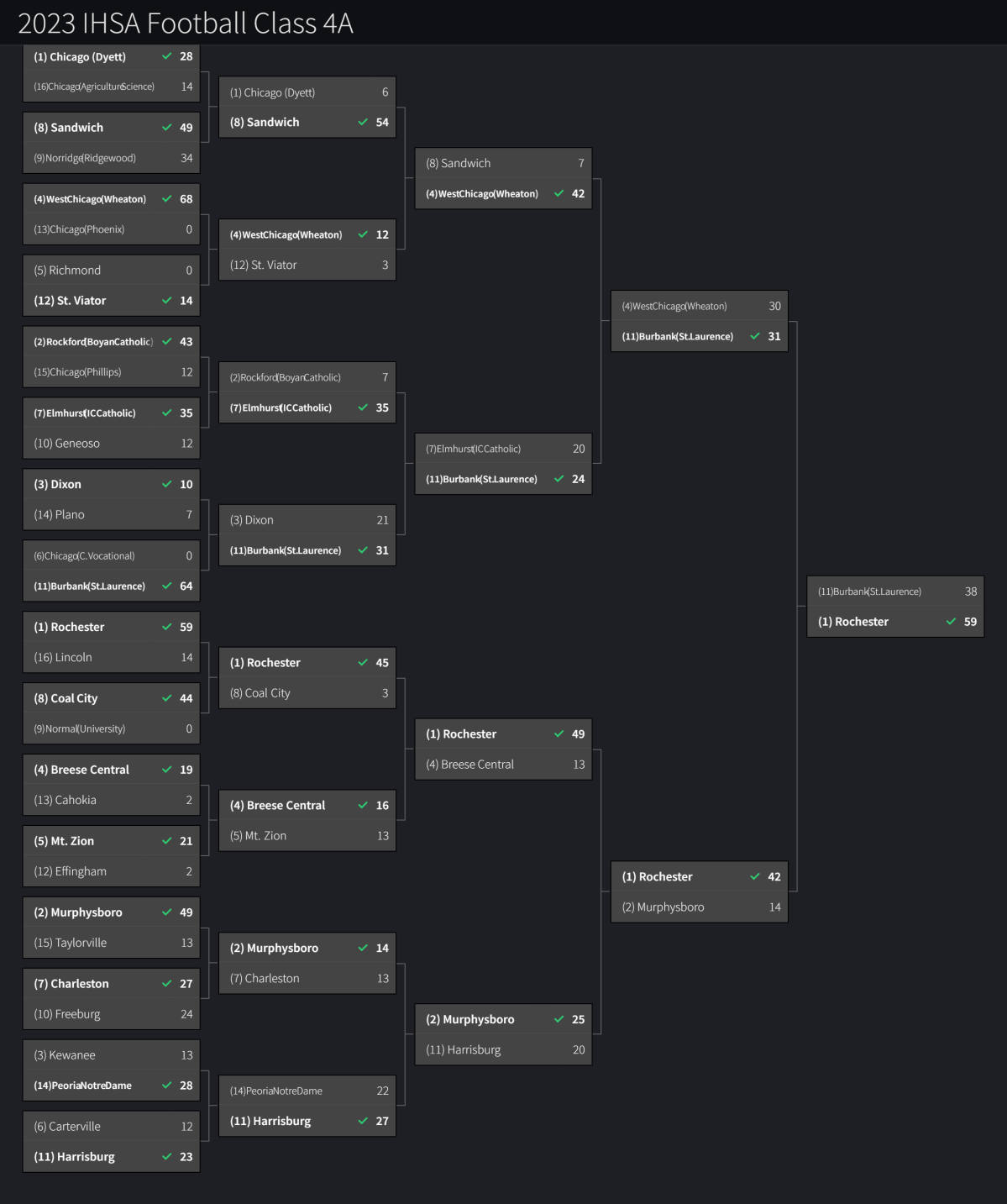Click West Chicago (Wheaton)'s 68 score
Screen dimensions: 1007x1204
(x=186, y=199)
